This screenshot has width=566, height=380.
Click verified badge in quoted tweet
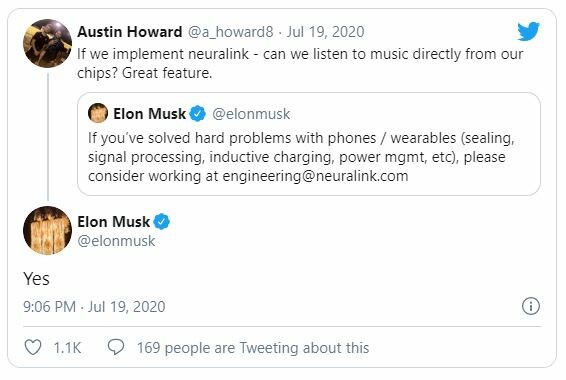pyautogui.click(x=197, y=114)
